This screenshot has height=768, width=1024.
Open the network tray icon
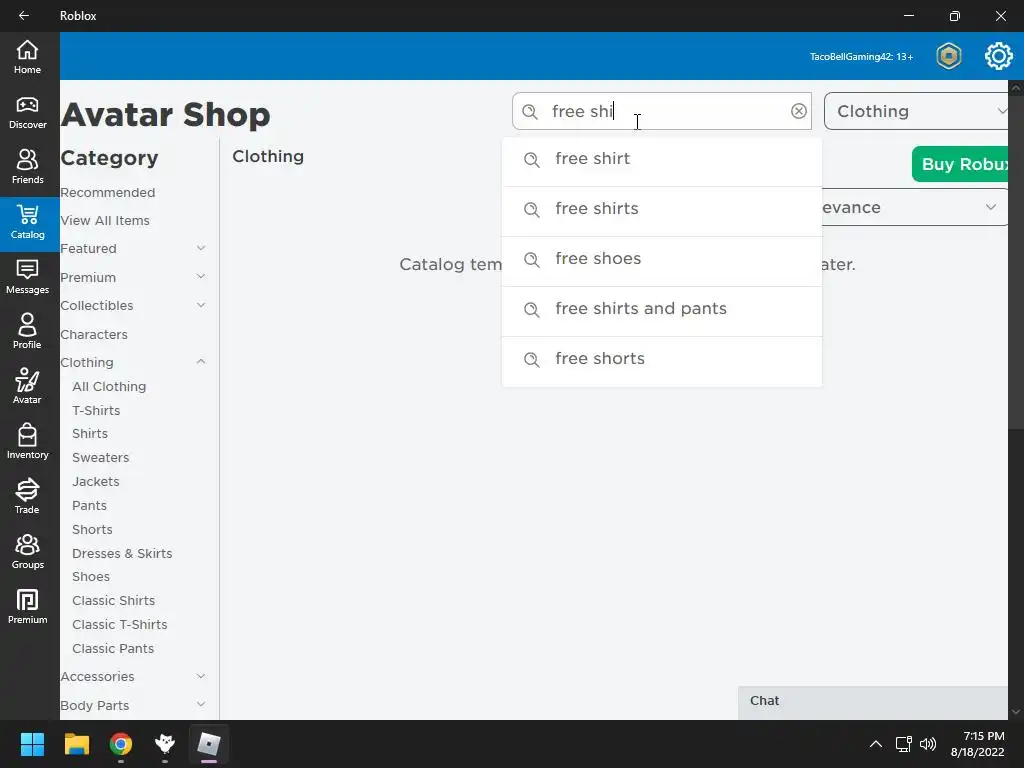(x=904, y=744)
